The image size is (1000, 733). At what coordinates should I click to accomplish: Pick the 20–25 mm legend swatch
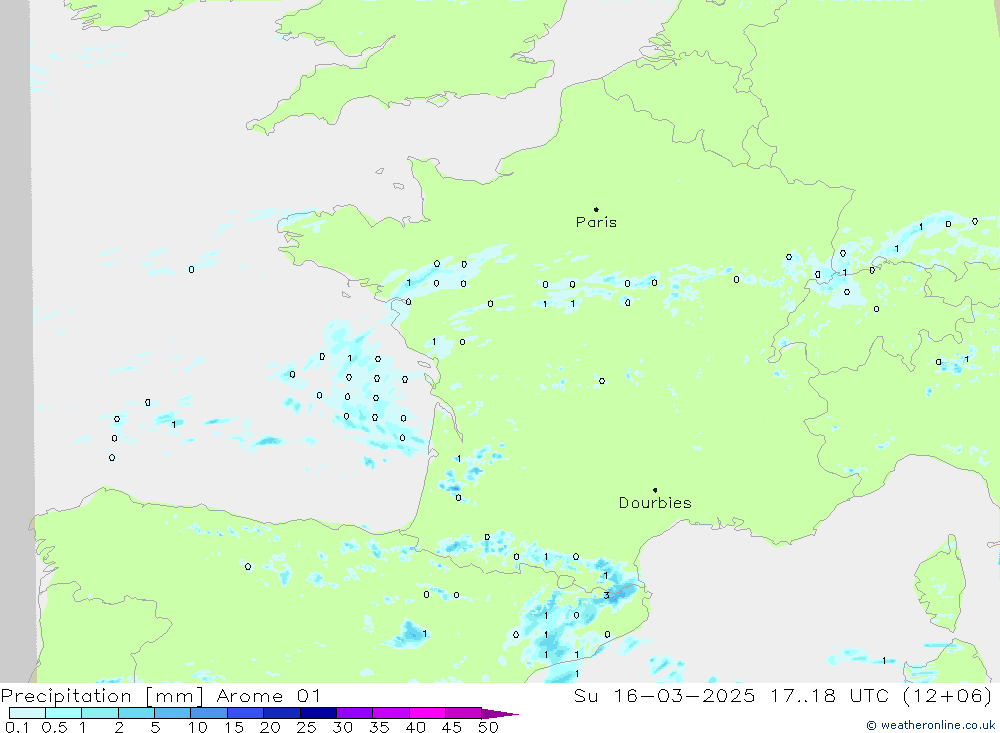(x=282, y=713)
